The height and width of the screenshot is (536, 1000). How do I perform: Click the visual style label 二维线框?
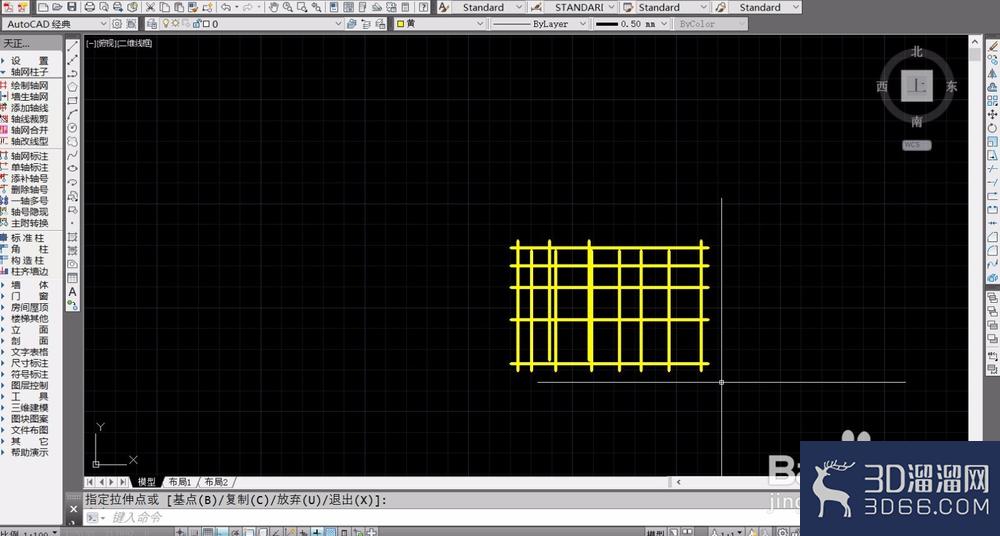point(135,43)
